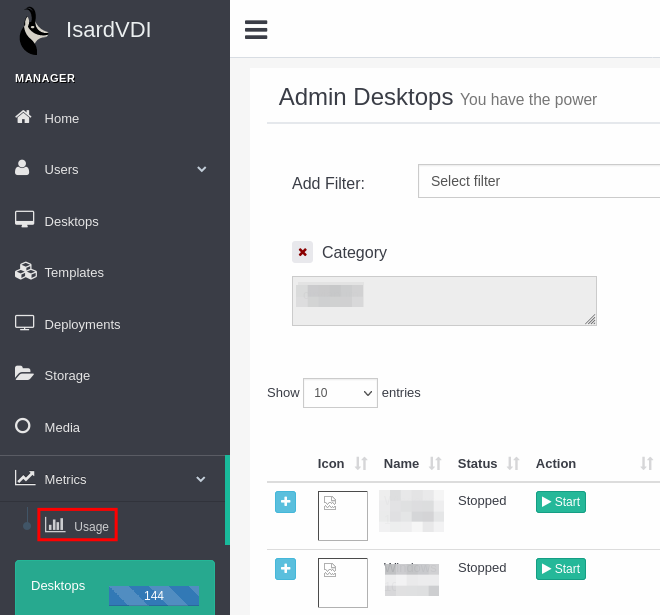
Task: Collapse the Metrics submenu chevron
Action: pos(201,479)
